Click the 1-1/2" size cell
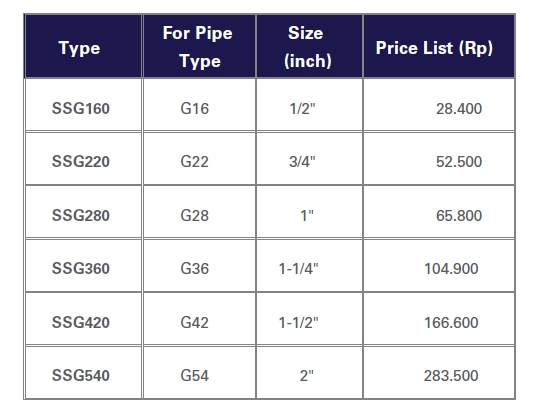540x419 pixels. (x=309, y=319)
